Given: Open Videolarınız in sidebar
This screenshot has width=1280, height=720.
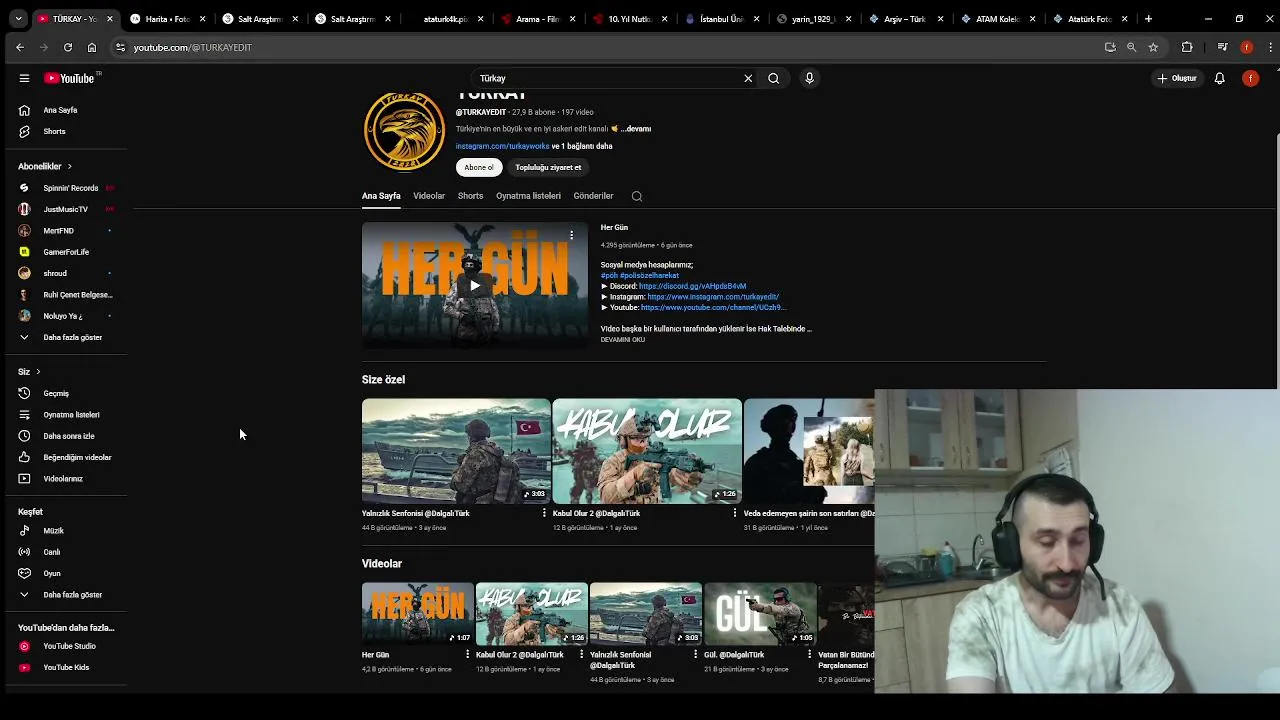Looking at the screenshot, I should tap(64, 478).
